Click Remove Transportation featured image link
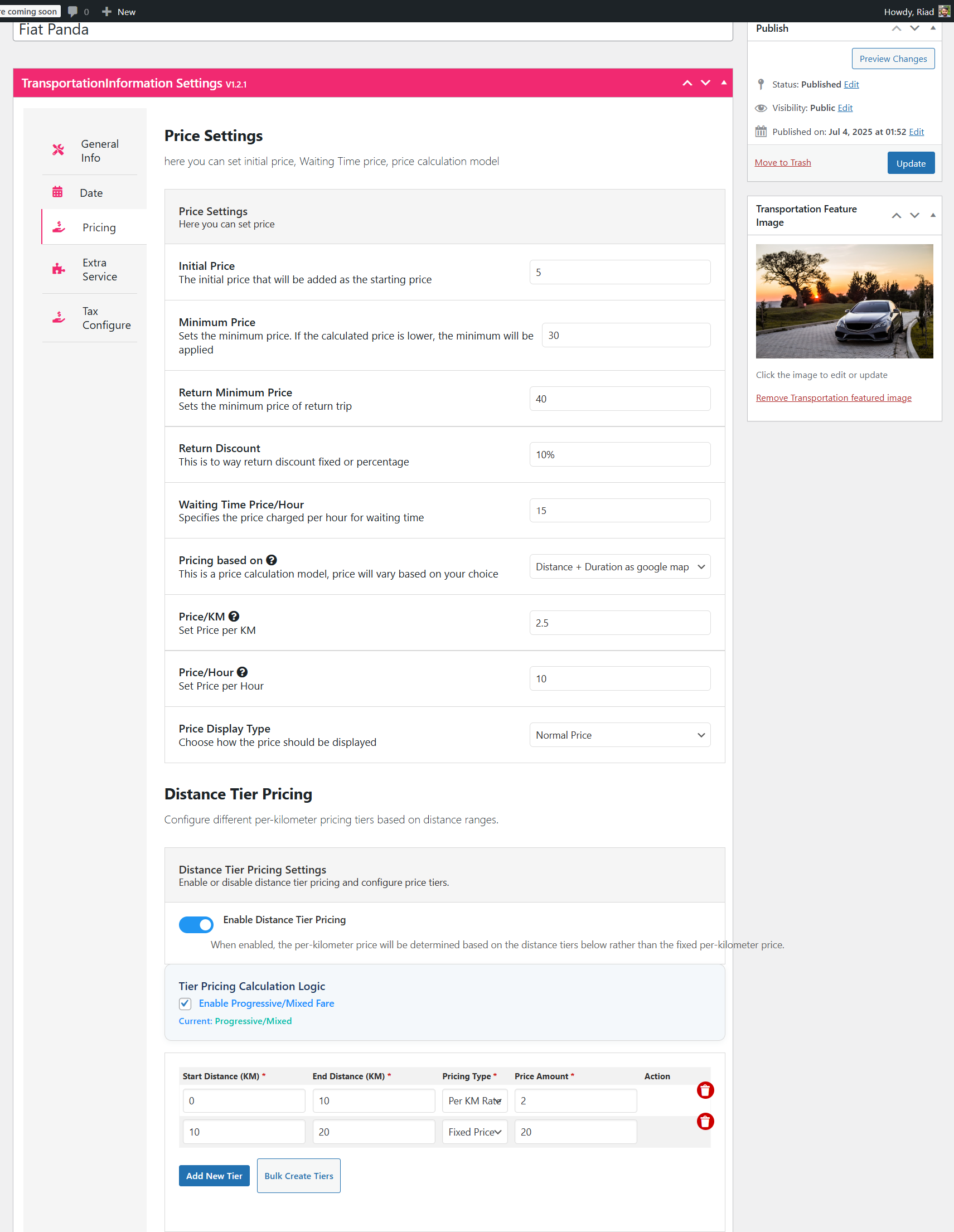Image resolution: width=954 pixels, height=1232 pixels. [833, 397]
